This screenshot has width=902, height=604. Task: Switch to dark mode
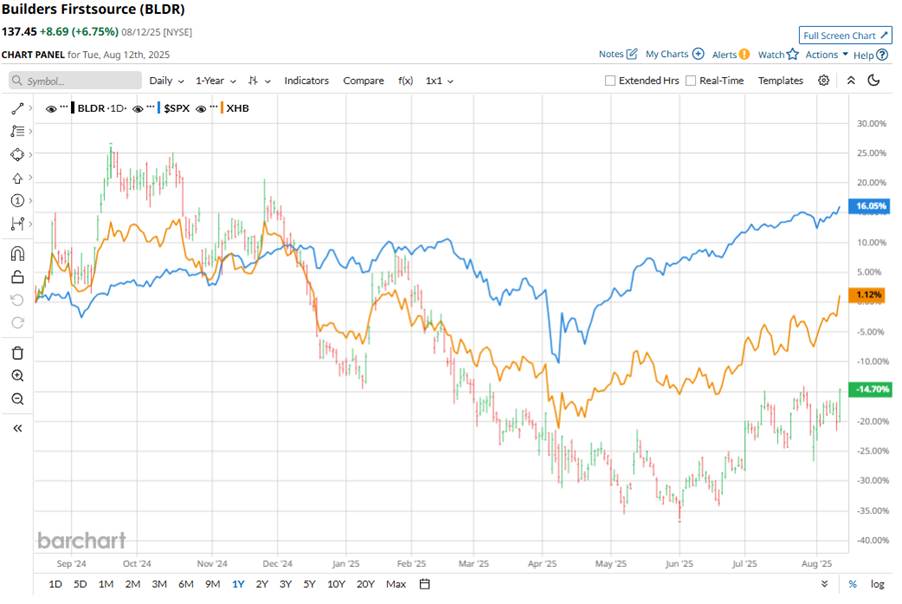coord(874,81)
